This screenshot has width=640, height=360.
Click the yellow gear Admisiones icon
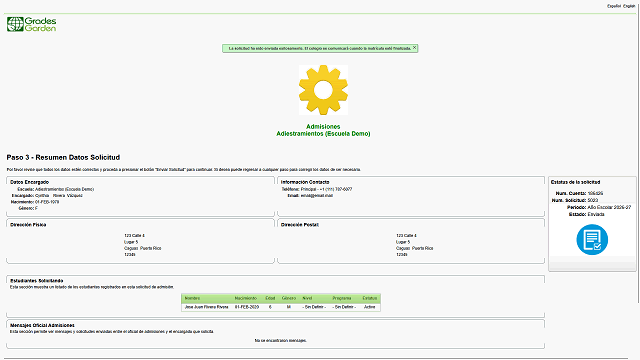point(323,90)
